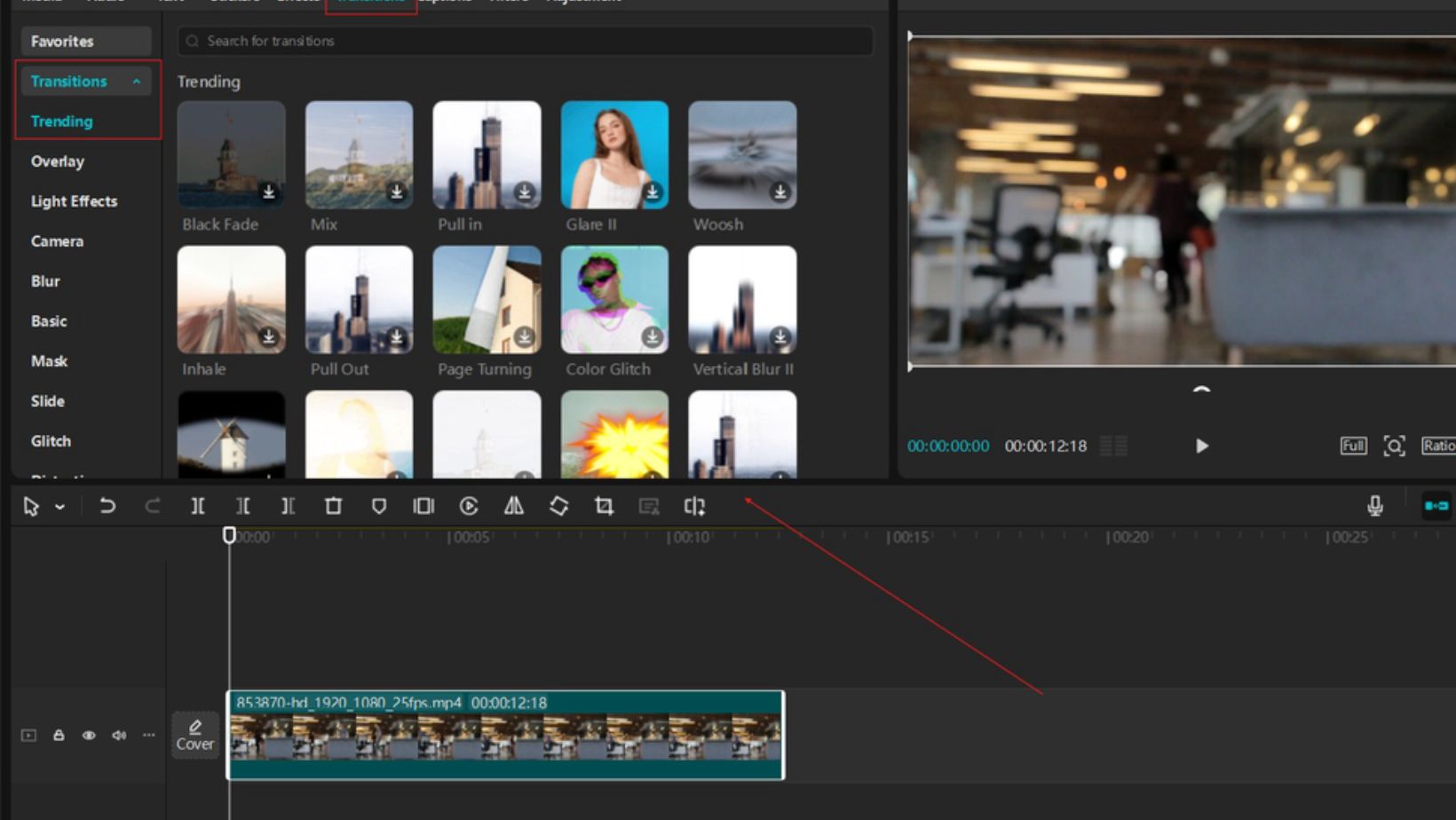
Task: Download the Color Glitch transition
Action: coord(653,337)
